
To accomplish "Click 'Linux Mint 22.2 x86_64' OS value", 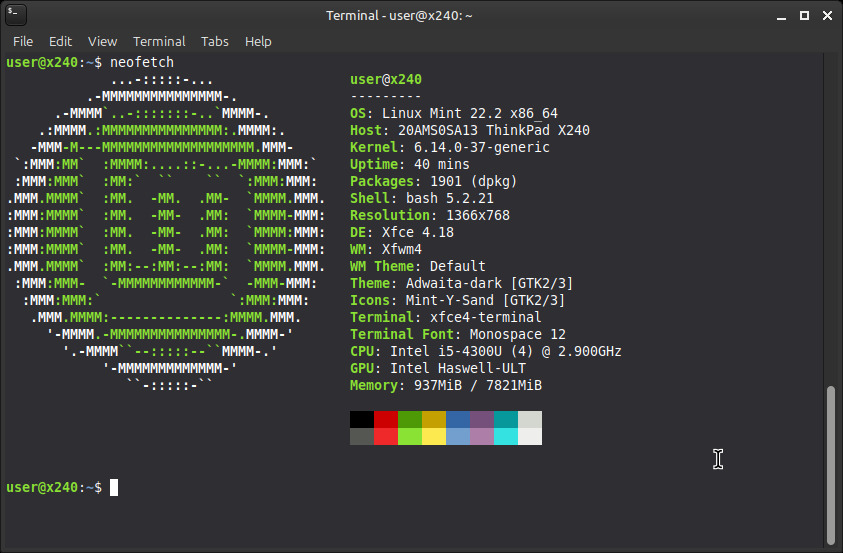I will (470, 113).
